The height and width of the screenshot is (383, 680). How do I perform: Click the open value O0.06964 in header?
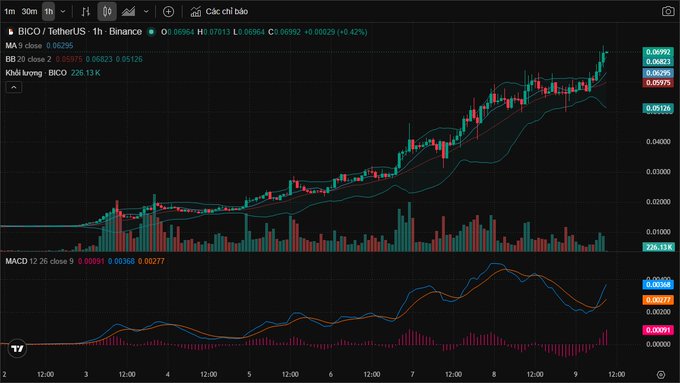coord(177,32)
